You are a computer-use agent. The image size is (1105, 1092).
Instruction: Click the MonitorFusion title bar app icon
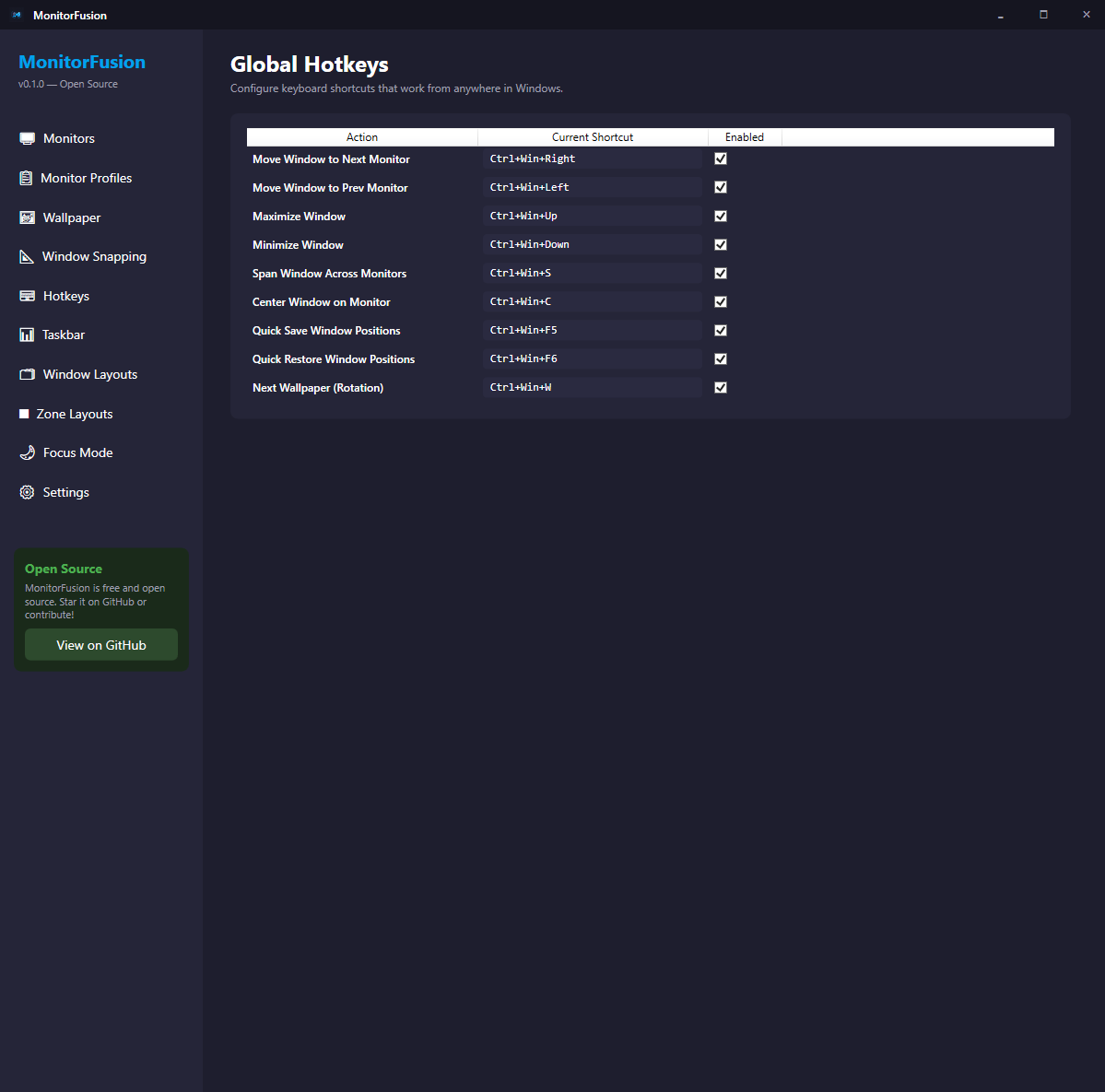17,15
